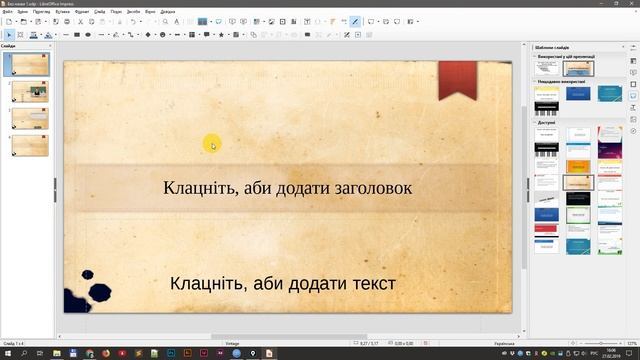Open Gallery deck in sidebar
This screenshot has width=640, height=360.
point(633,119)
